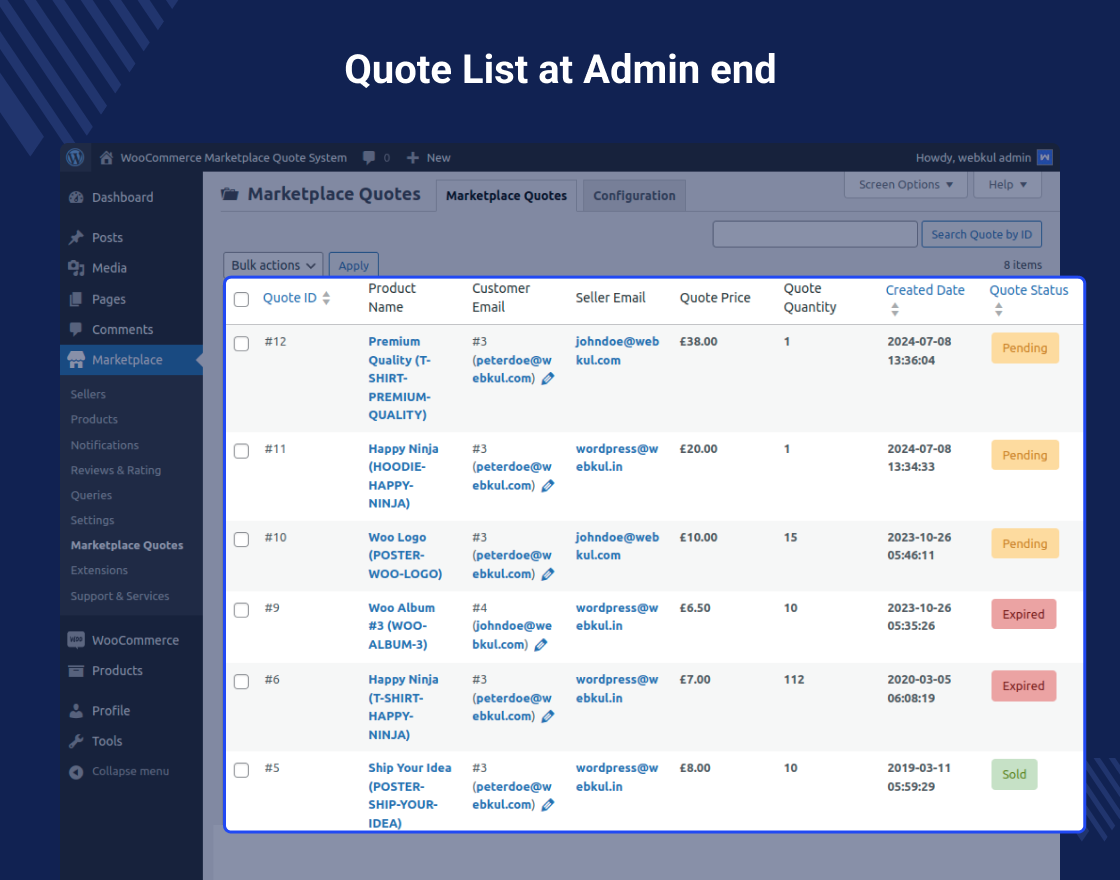This screenshot has width=1120, height=880.
Task: Sort the table by Quote ID
Action: pos(296,298)
